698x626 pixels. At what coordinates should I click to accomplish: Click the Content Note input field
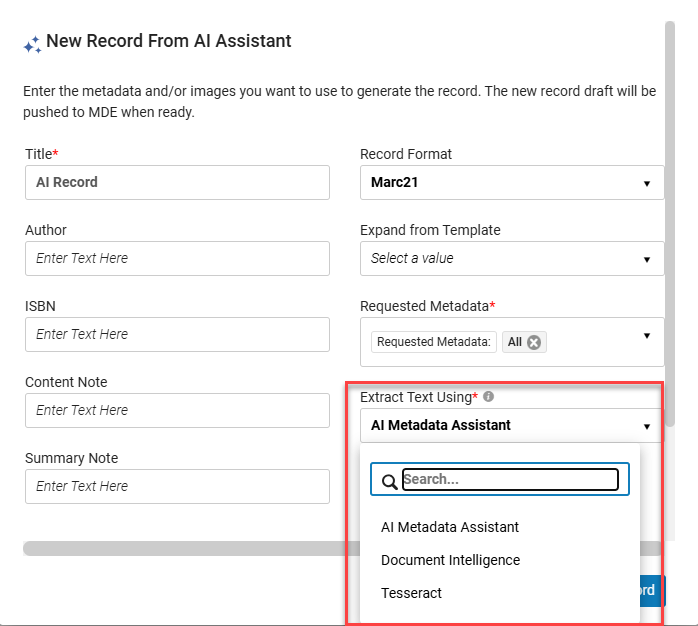(x=177, y=410)
